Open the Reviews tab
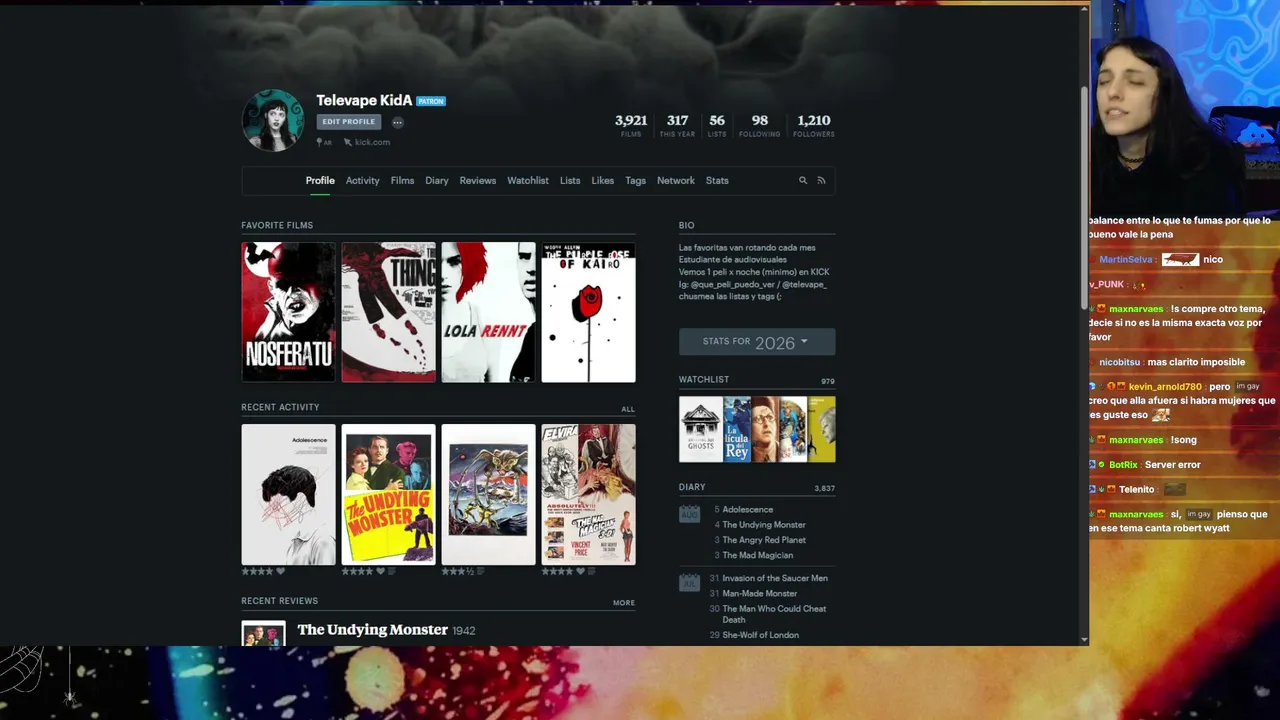Image resolution: width=1280 pixels, height=720 pixels. click(x=478, y=181)
